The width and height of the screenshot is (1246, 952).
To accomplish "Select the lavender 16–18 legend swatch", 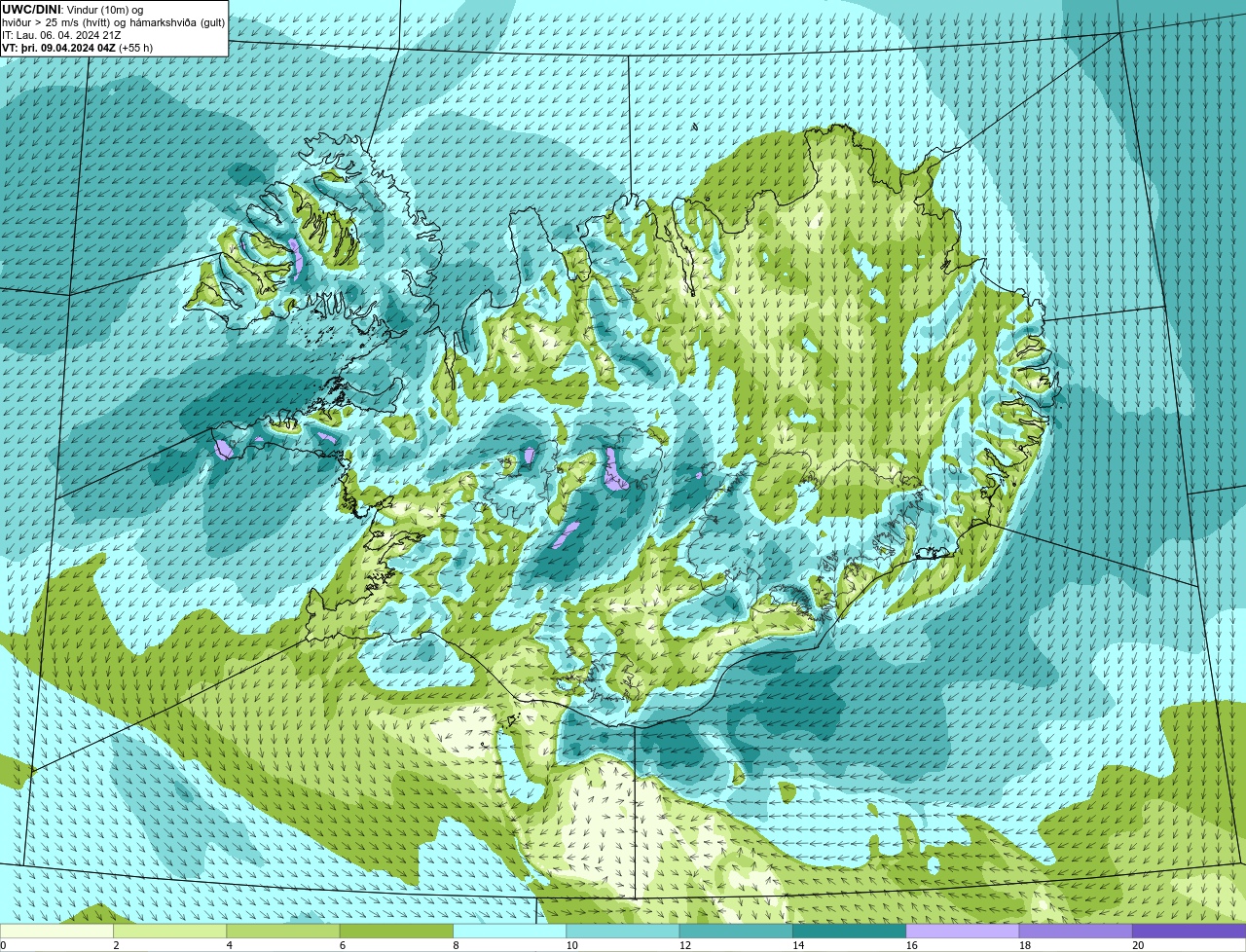I will coord(963,932).
